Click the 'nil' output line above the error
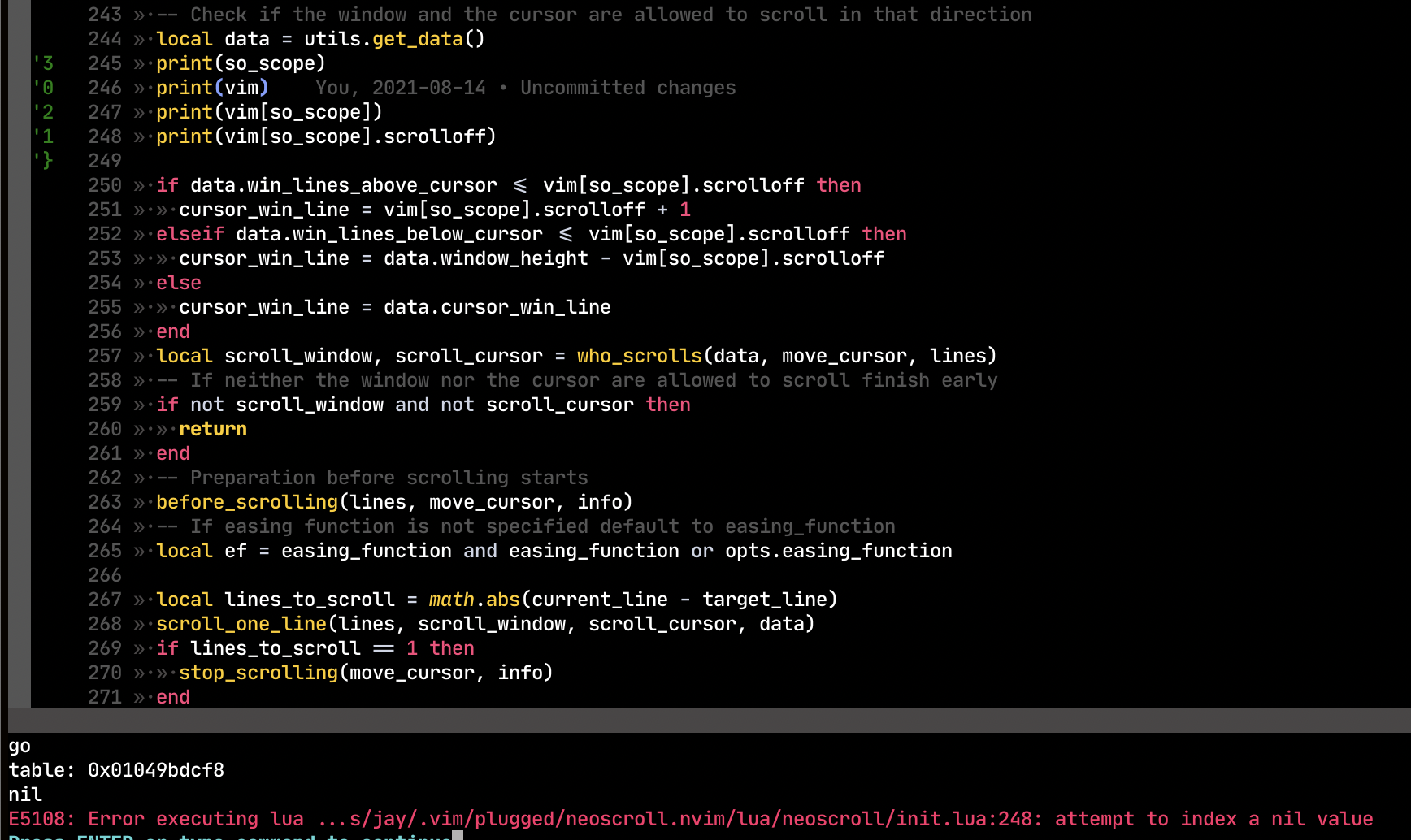This screenshot has width=1411, height=840. click(23, 795)
